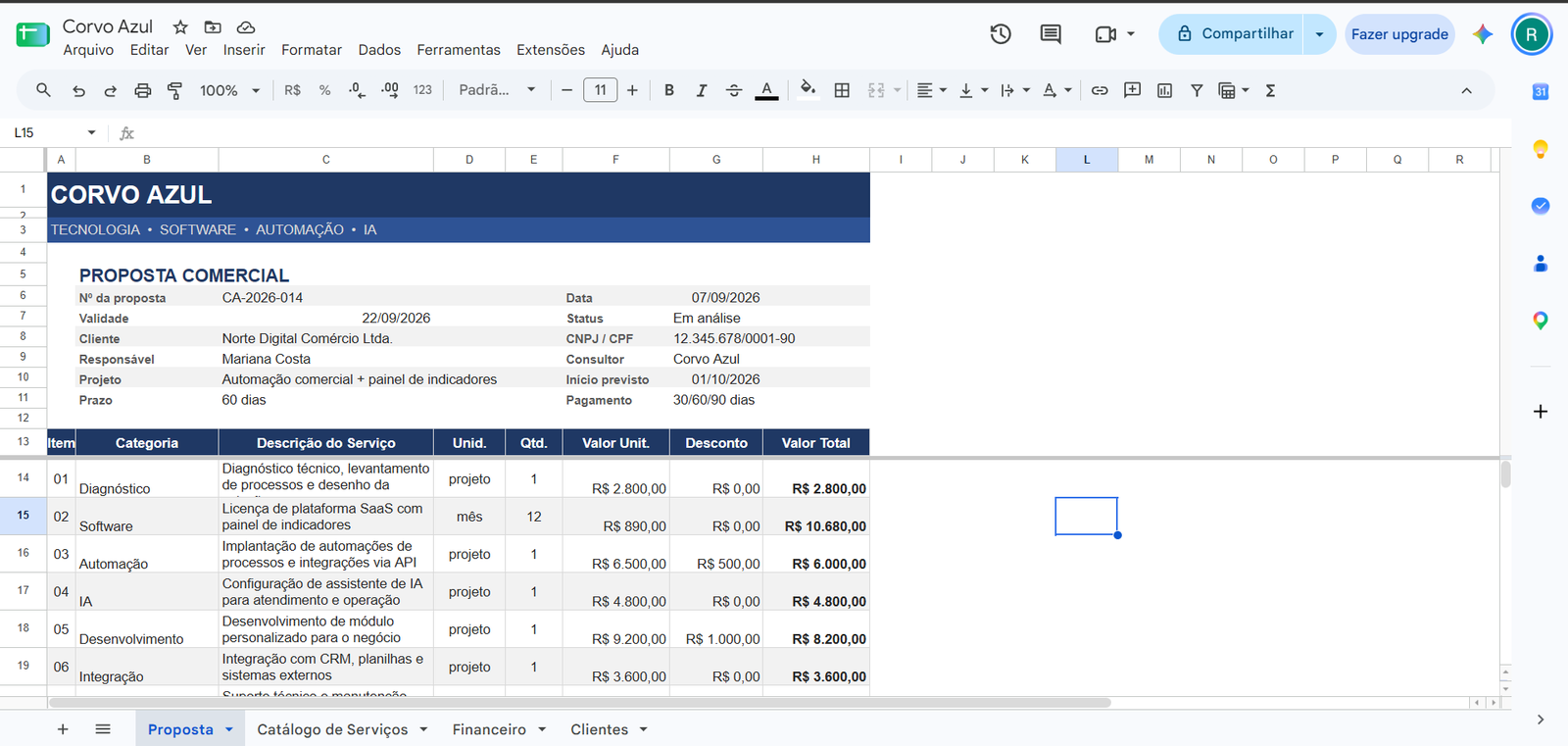1568x746 pixels.
Task: Open more number formats 123
Action: [x=422, y=90]
